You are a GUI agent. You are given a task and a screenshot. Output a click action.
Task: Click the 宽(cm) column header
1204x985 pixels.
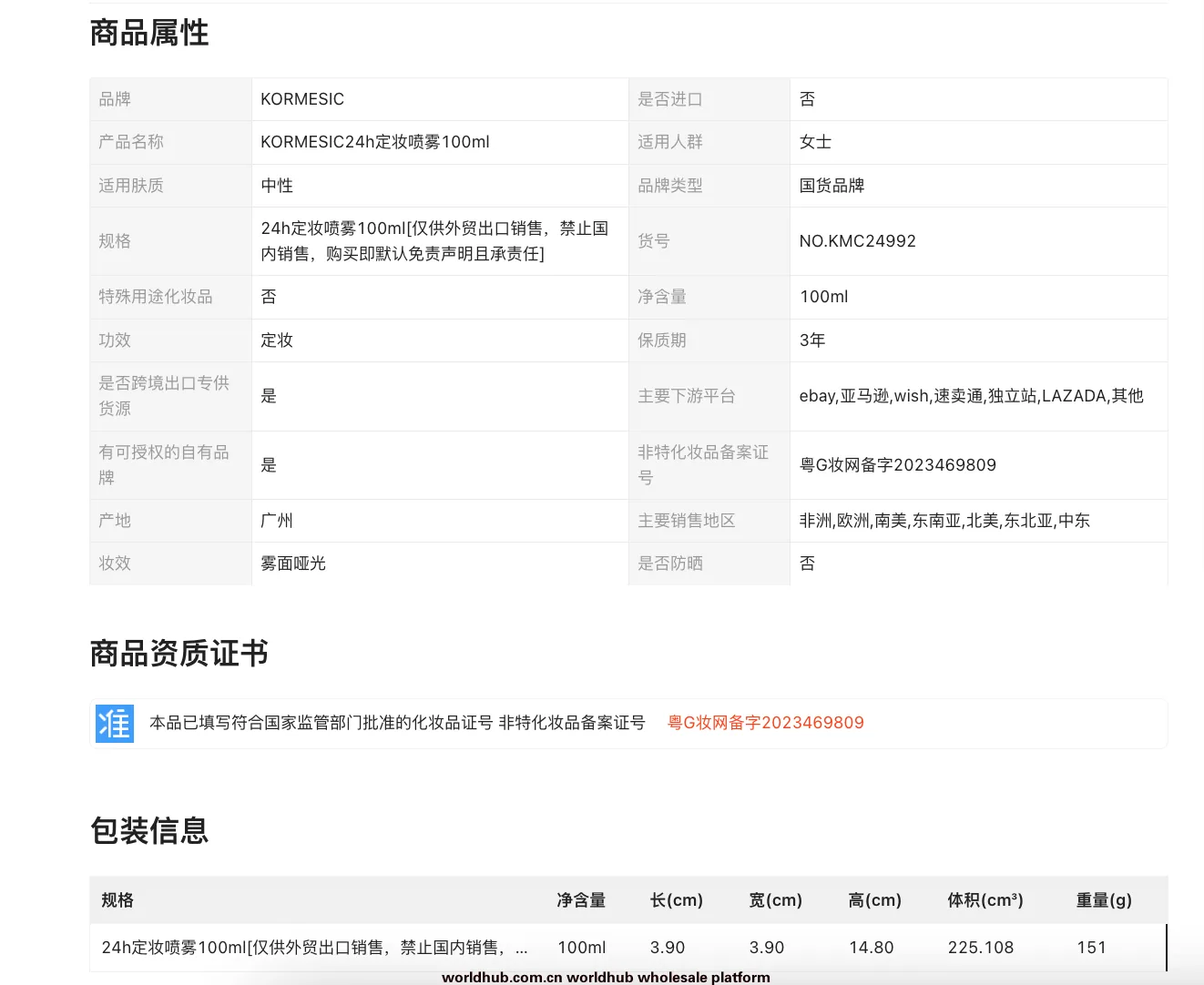(776, 900)
